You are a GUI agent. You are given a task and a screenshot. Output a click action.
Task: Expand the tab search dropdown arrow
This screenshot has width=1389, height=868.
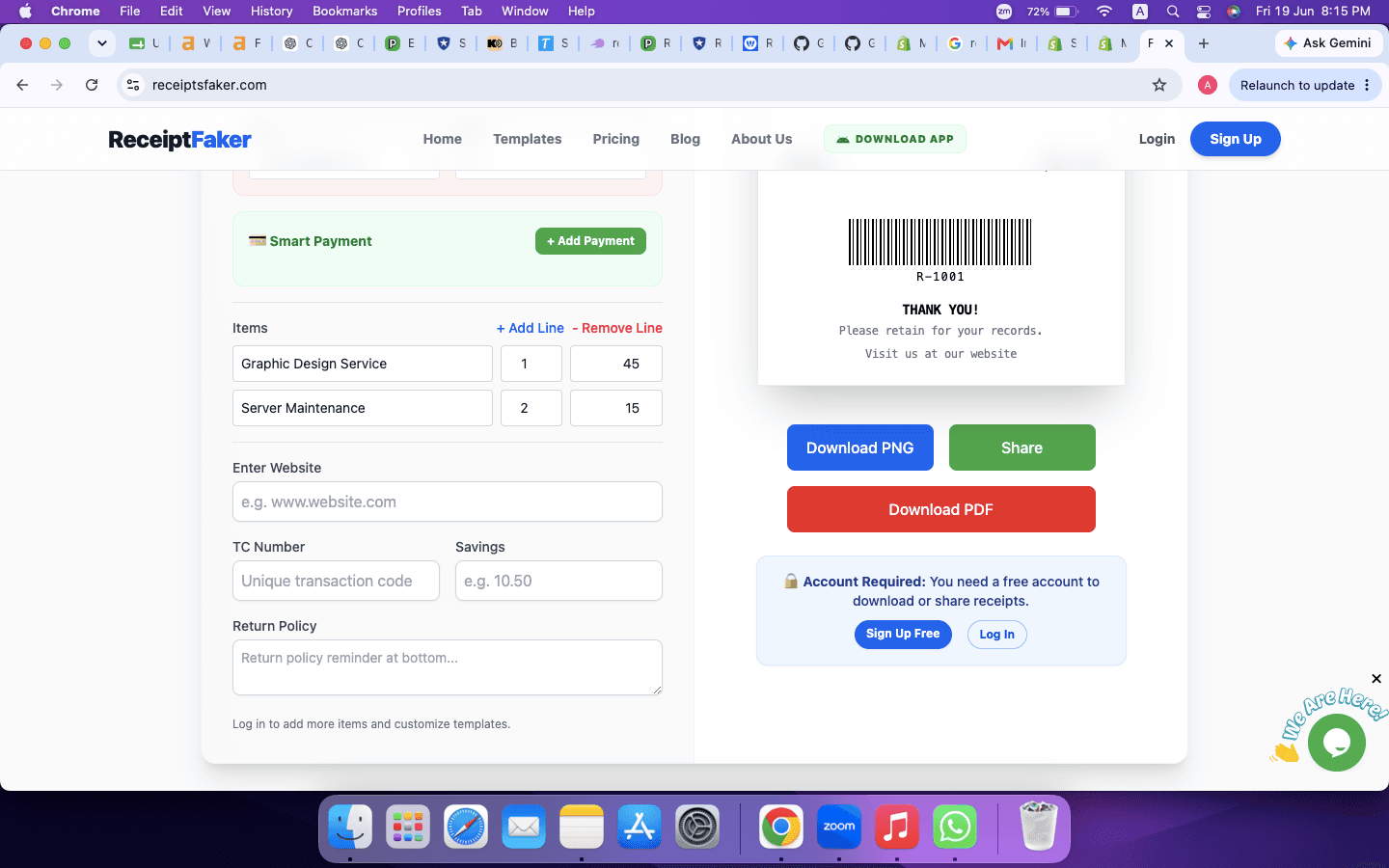pos(102,43)
